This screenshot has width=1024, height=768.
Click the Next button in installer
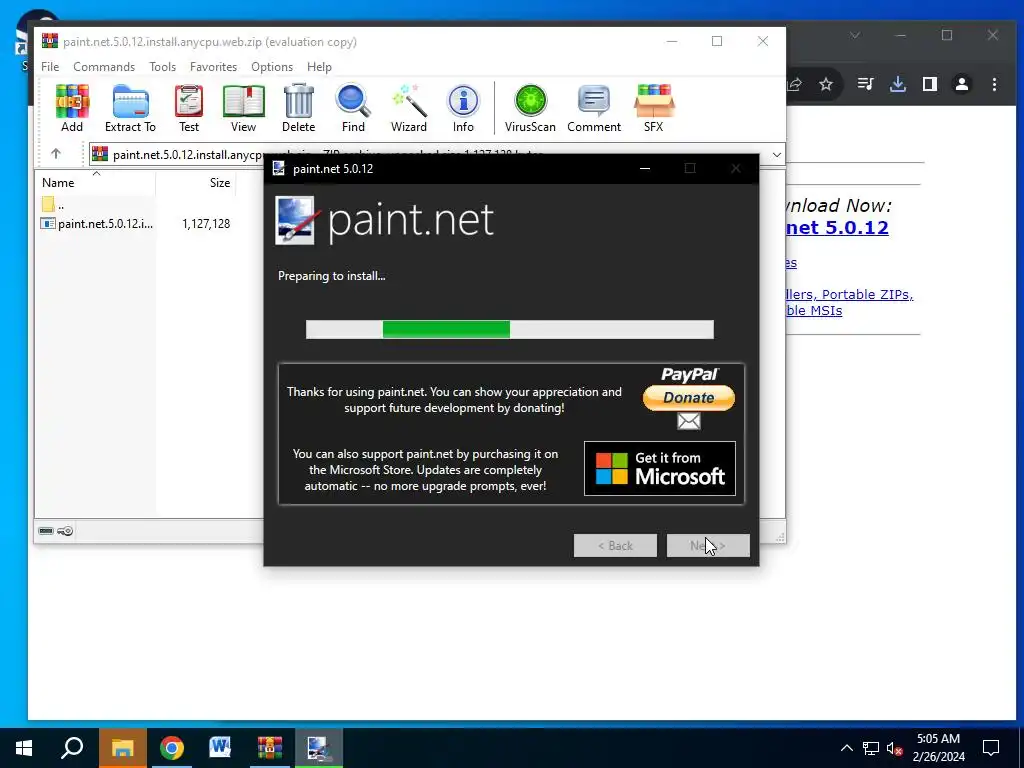(x=708, y=545)
